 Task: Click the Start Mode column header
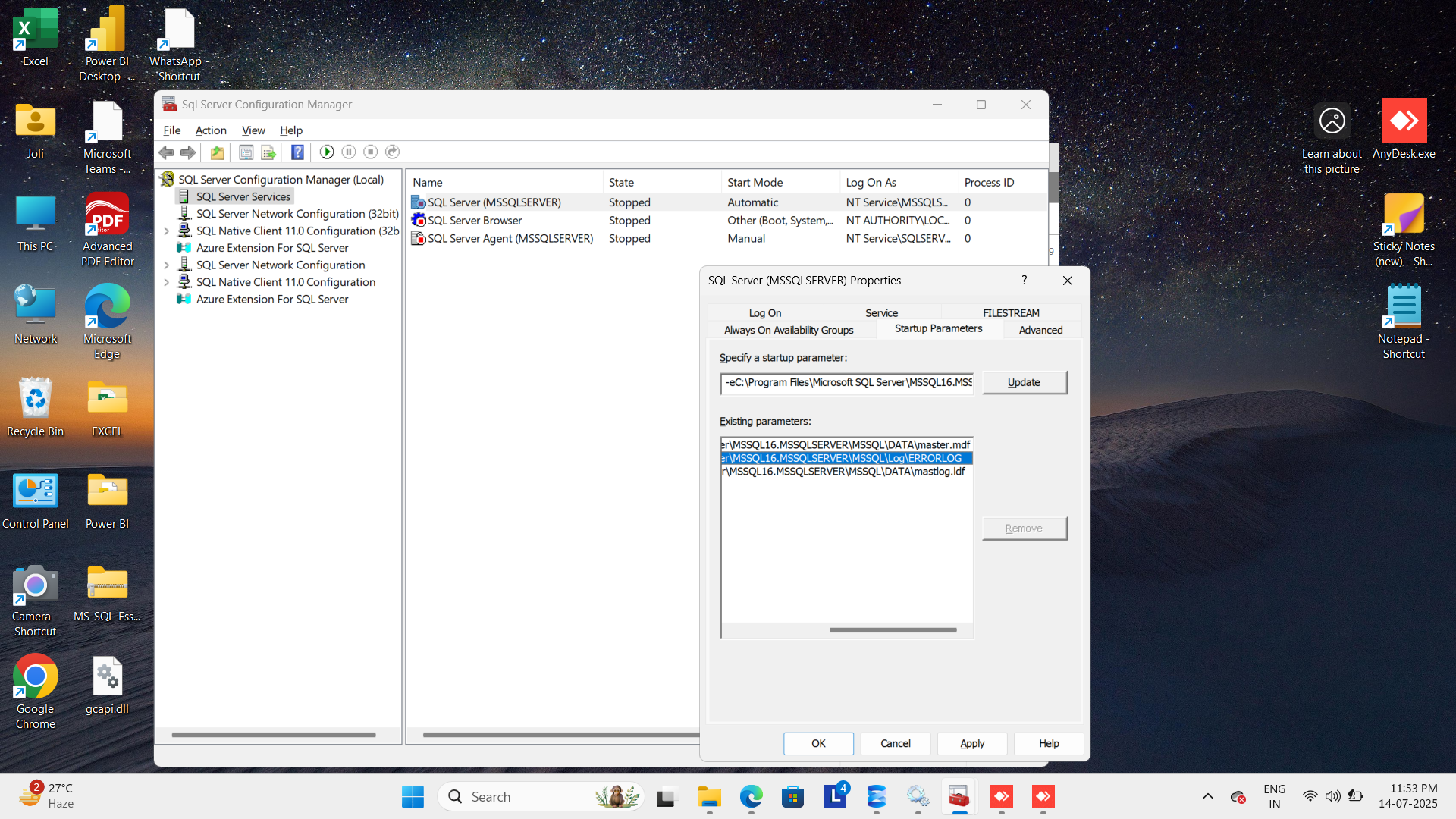tap(781, 183)
